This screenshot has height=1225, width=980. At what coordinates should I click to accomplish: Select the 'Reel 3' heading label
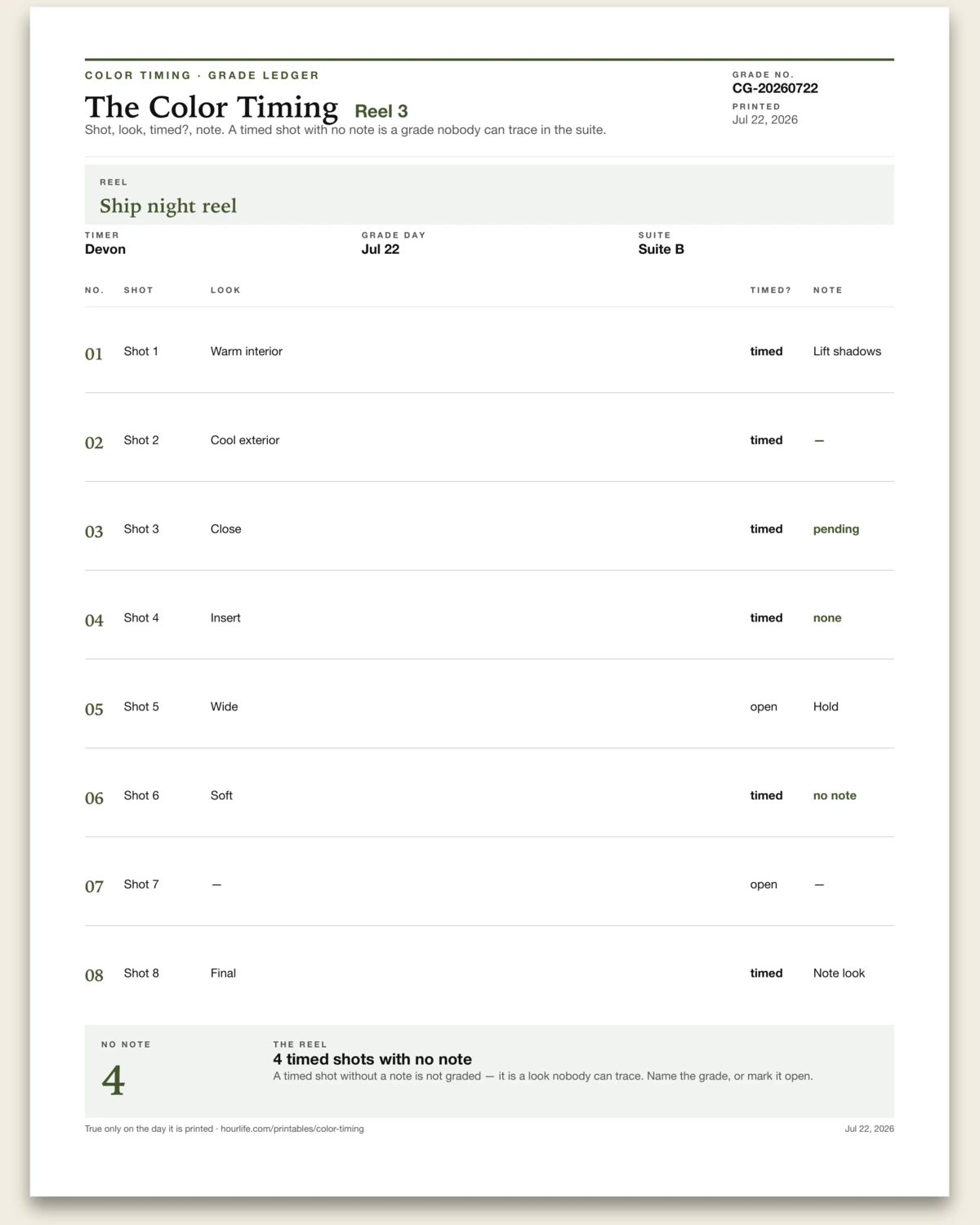pyautogui.click(x=381, y=111)
